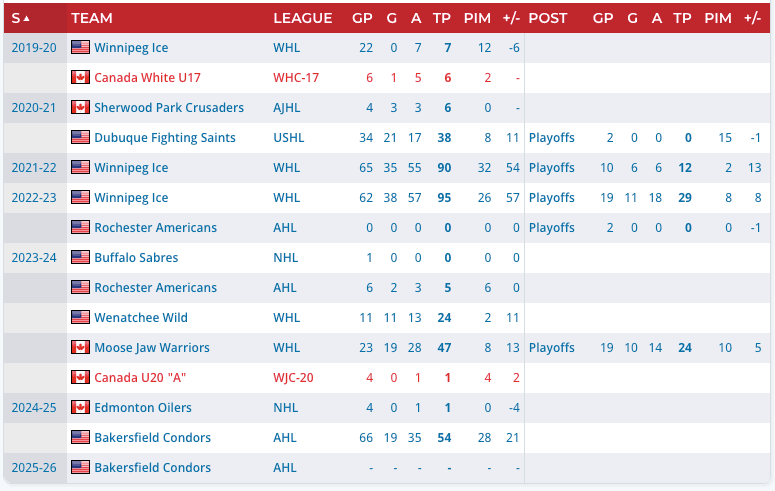Image resolution: width=775 pixels, height=491 pixels.
Task: Click the Canada flag beside Edmonton Oilers
Action: (x=80, y=408)
